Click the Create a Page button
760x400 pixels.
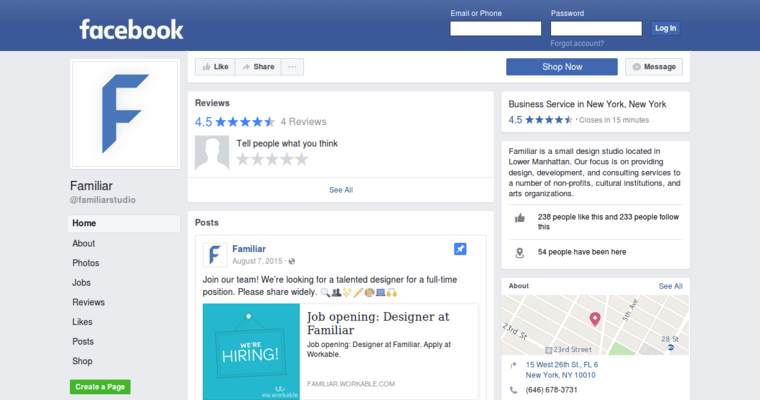click(100, 387)
